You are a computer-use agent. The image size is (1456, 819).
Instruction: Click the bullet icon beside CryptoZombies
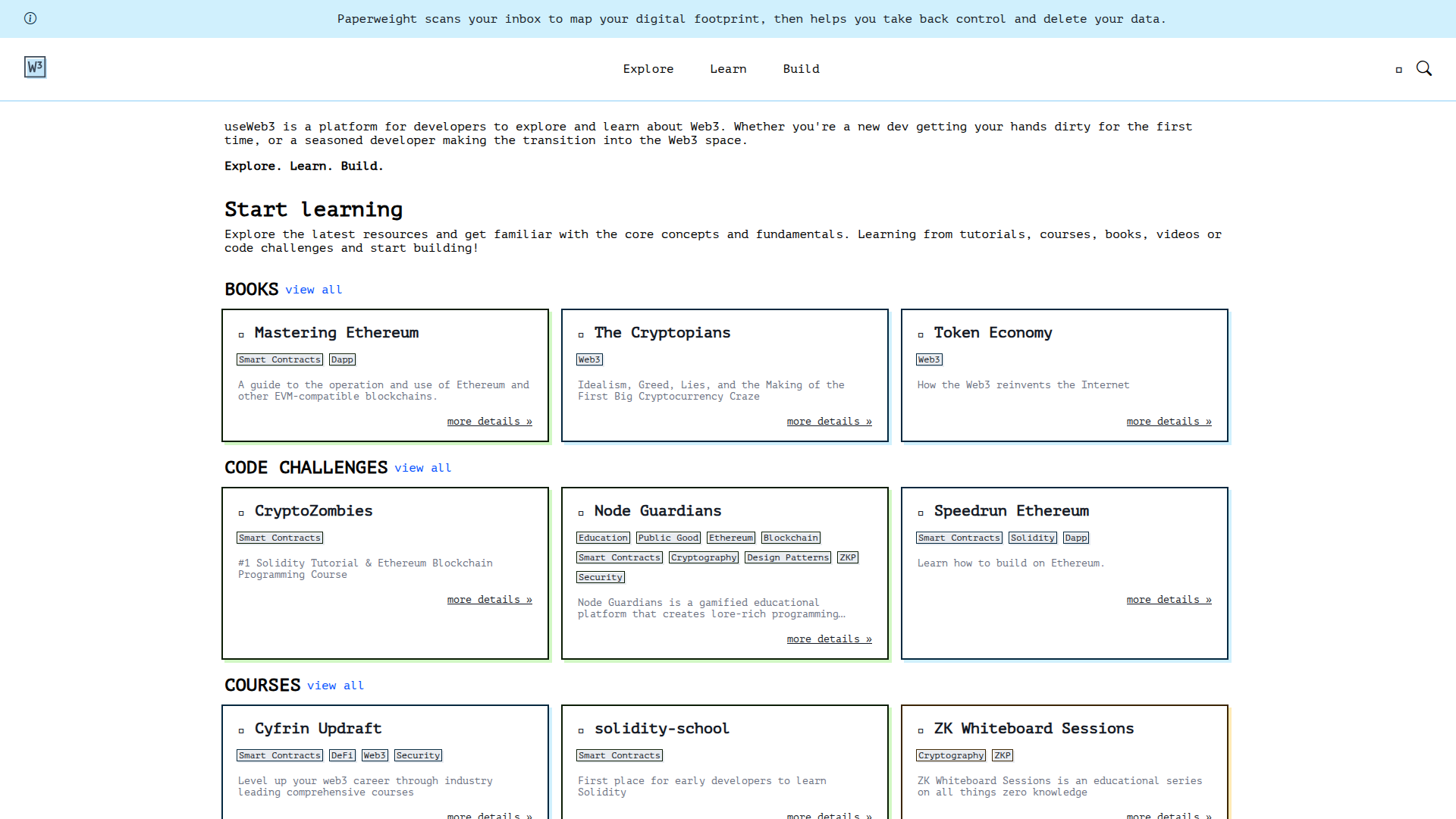point(241,513)
